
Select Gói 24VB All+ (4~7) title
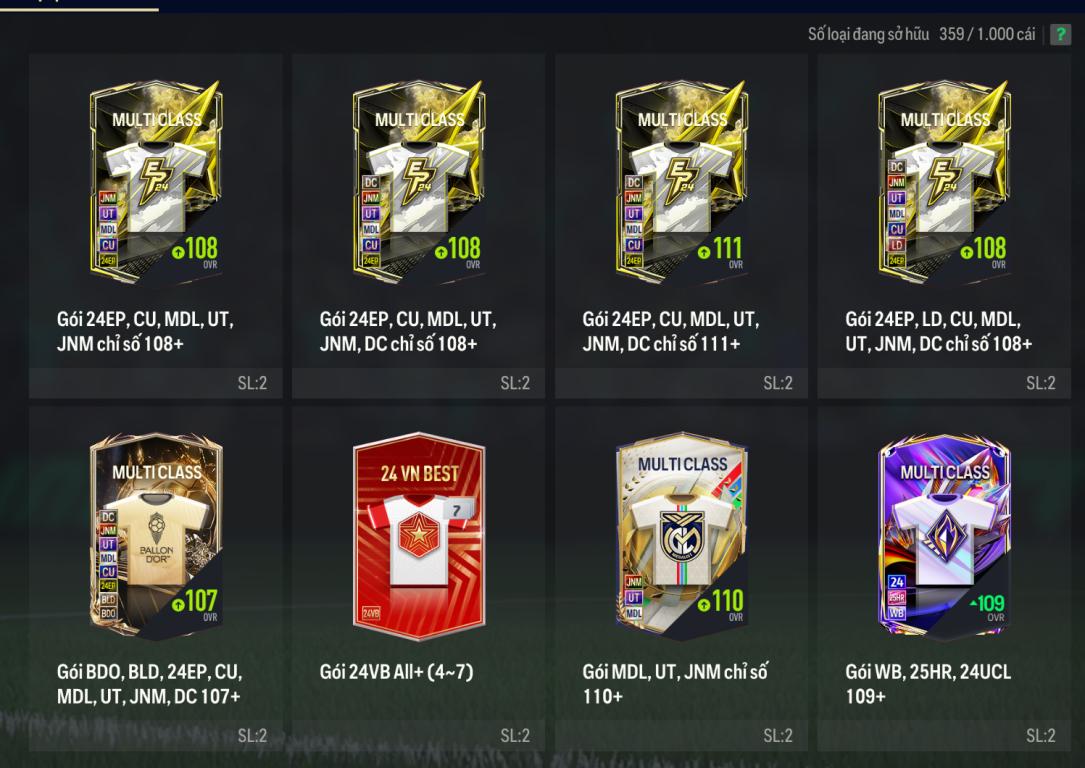(396, 671)
